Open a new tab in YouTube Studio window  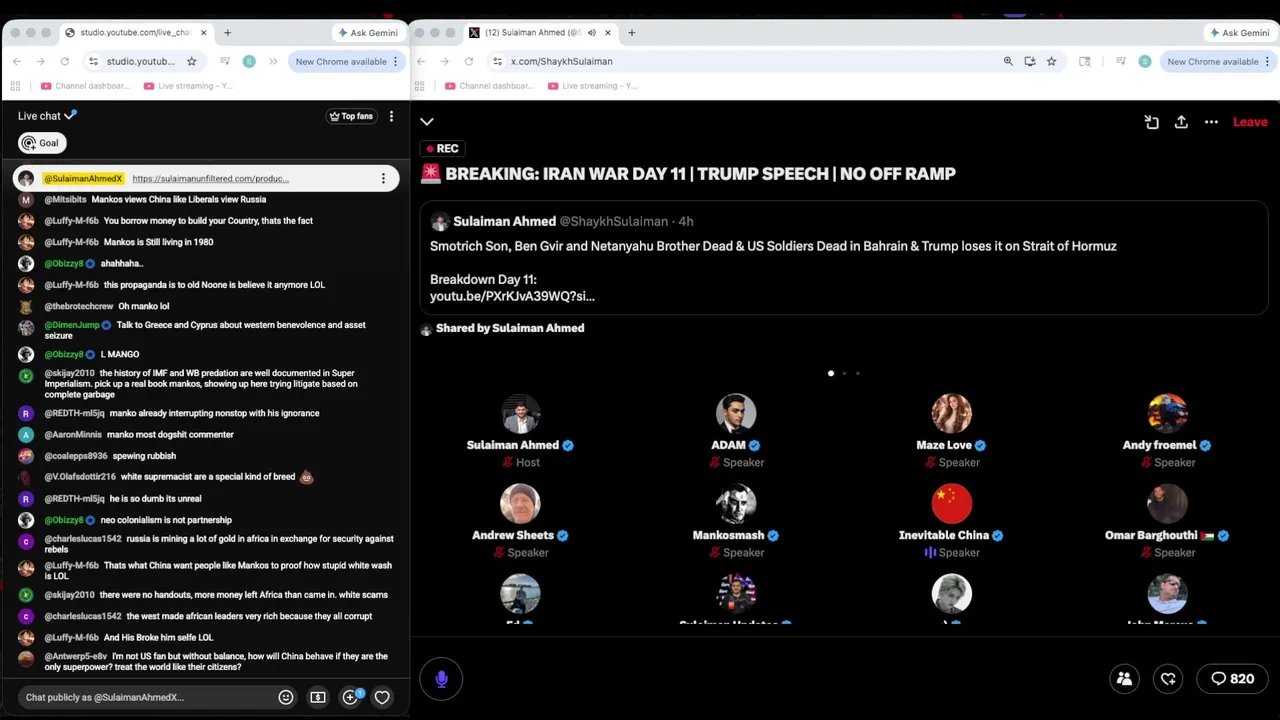click(x=227, y=33)
